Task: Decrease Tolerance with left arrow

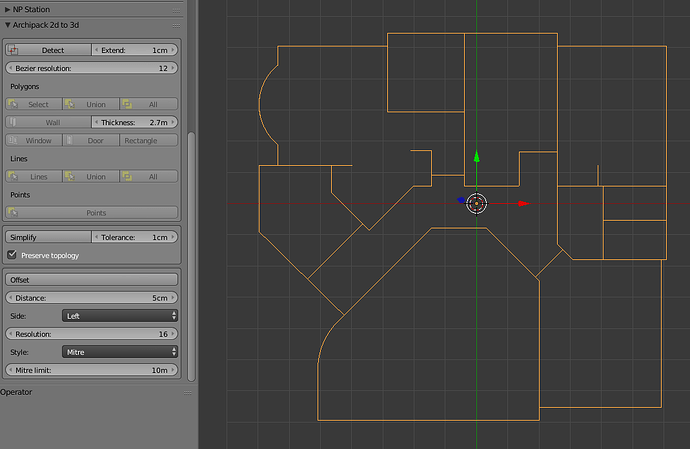Action: (x=97, y=237)
